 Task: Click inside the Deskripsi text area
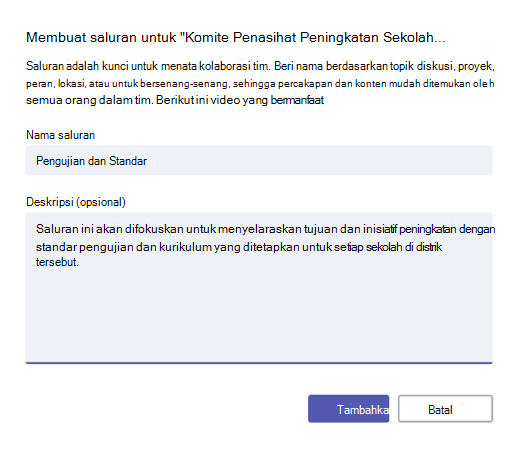click(259, 288)
